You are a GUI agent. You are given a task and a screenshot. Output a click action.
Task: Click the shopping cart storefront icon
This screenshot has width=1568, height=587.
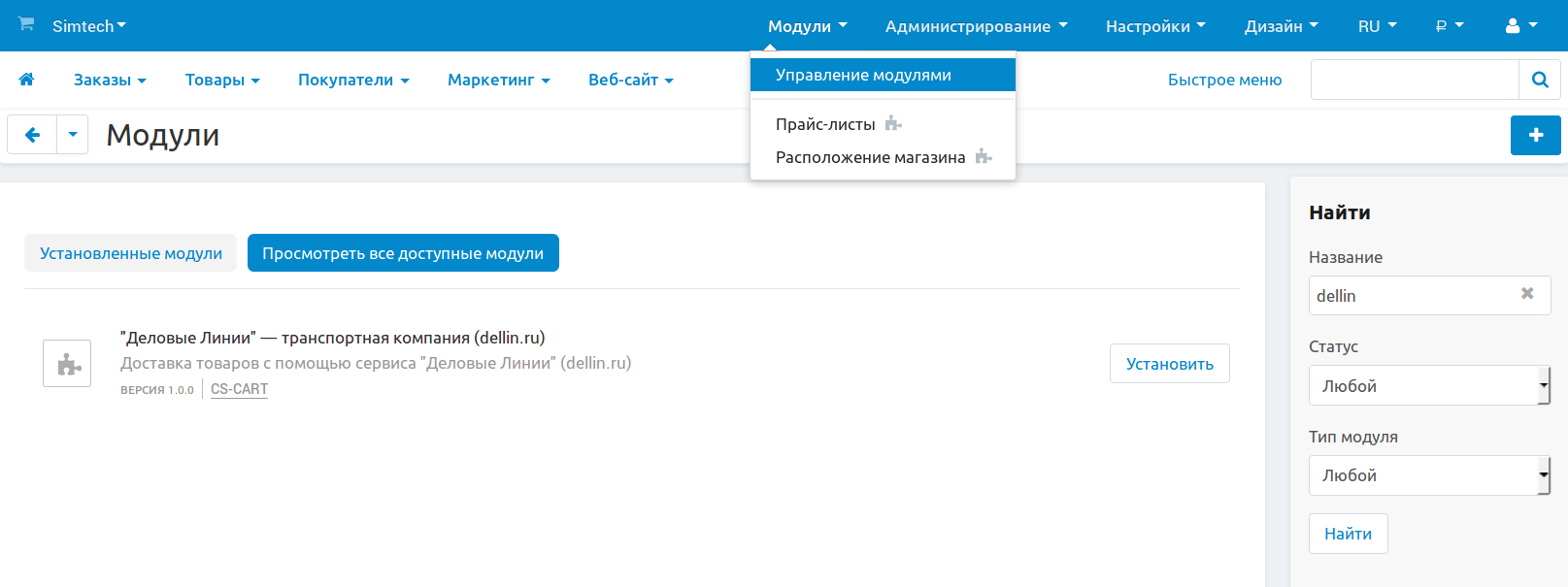(26, 24)
